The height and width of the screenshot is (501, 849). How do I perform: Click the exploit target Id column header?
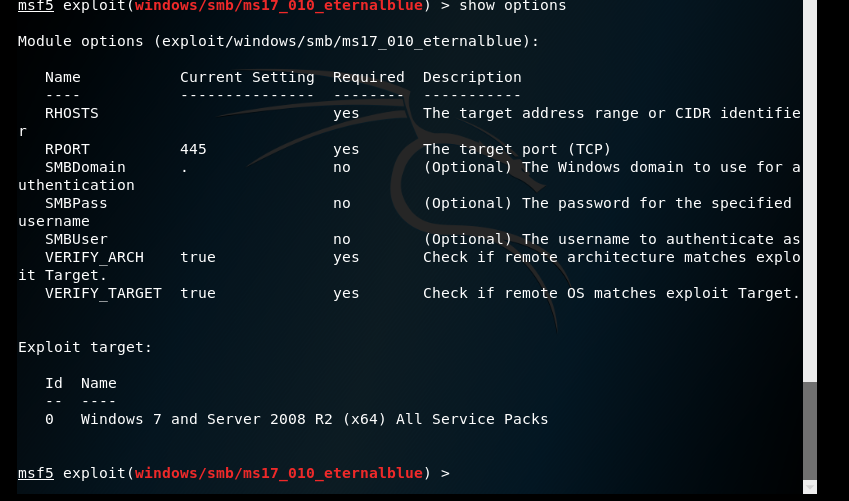coord(54,383)
